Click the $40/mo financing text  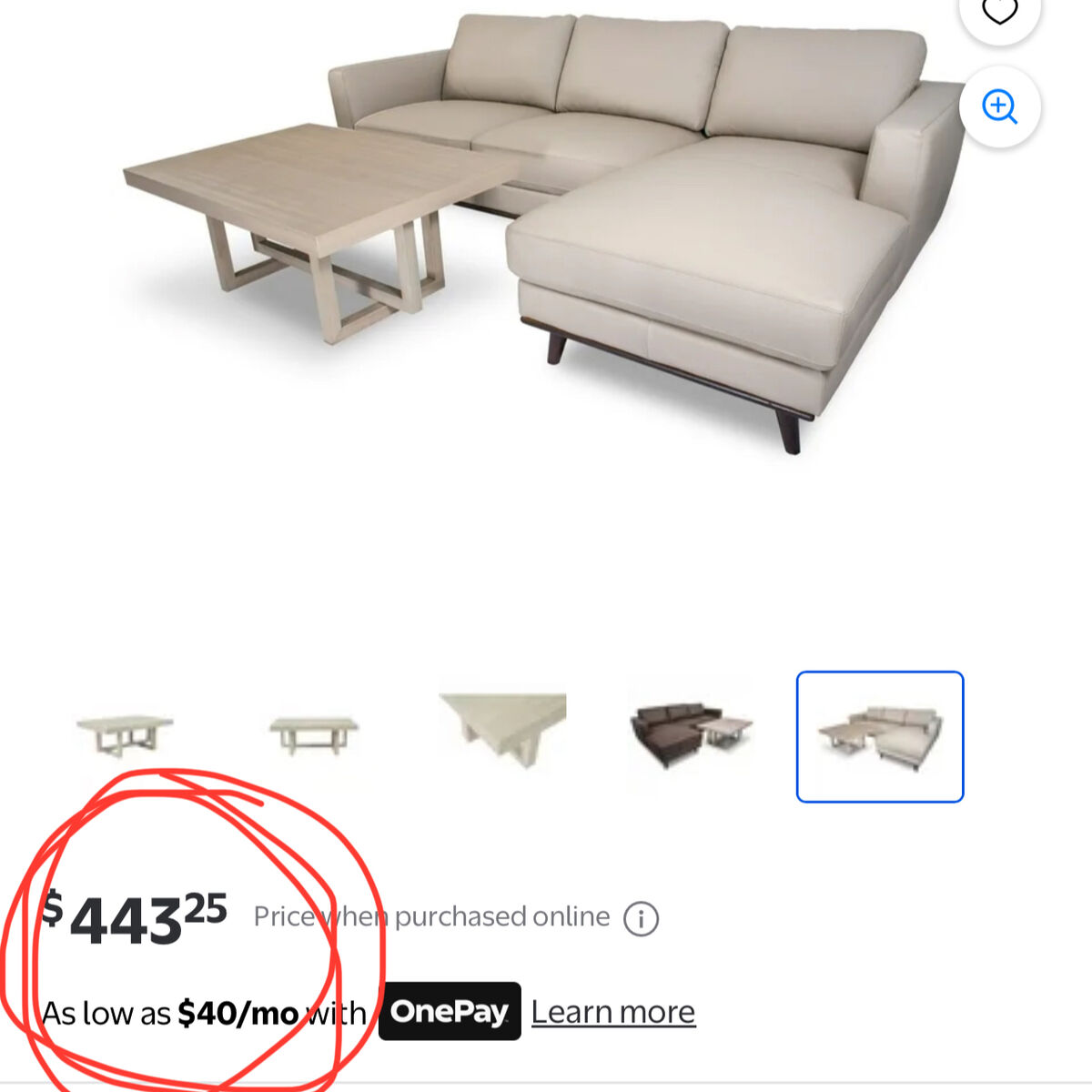tap(238, 1013)
